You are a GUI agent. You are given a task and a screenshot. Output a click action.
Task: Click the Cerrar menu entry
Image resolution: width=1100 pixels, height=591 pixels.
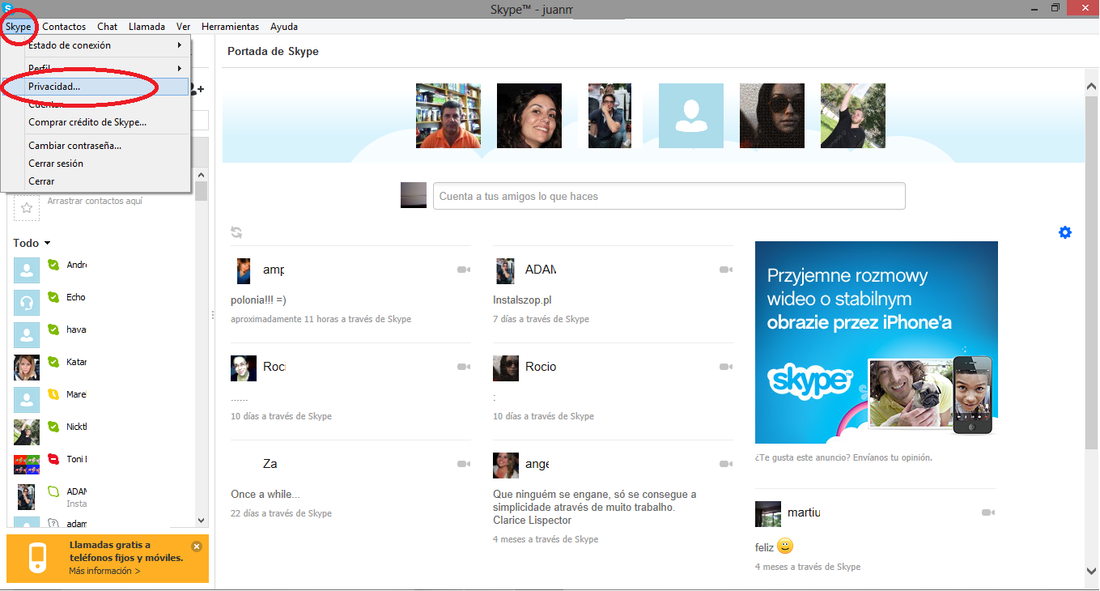(x=95, y=181)
